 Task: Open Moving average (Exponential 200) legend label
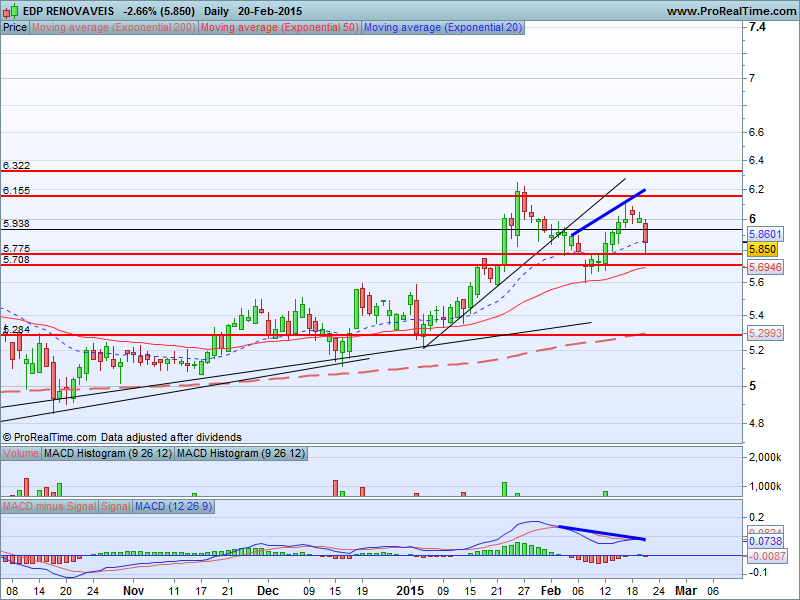(x=114, y=28)
